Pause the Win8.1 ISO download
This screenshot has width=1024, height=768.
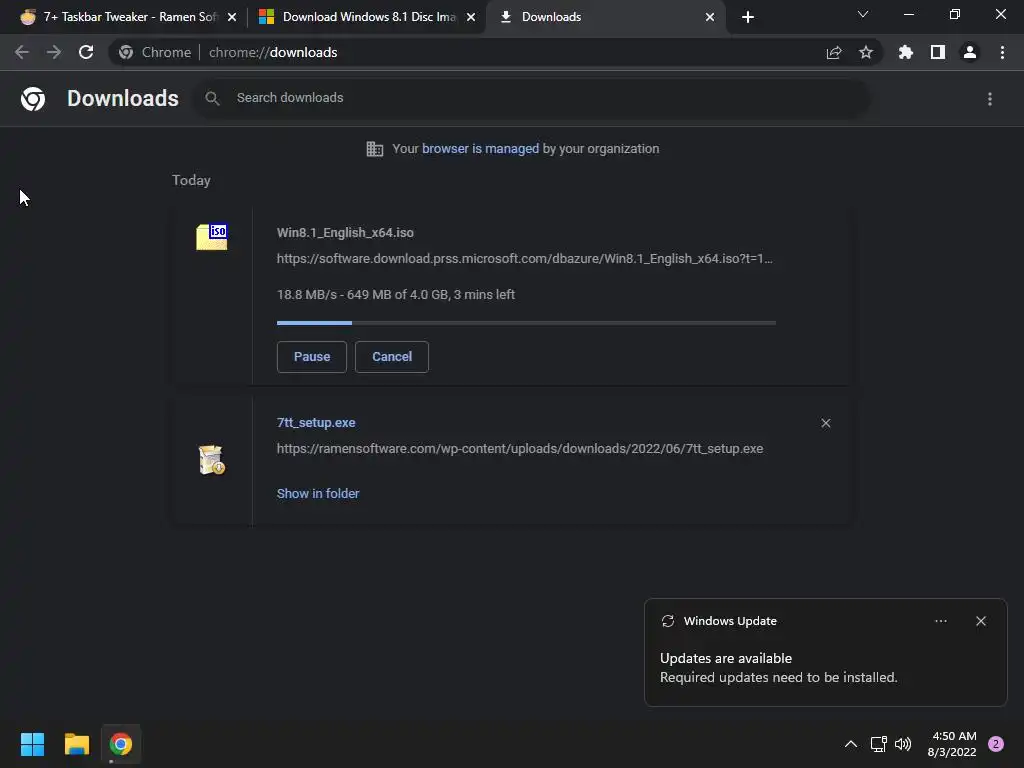312,357
